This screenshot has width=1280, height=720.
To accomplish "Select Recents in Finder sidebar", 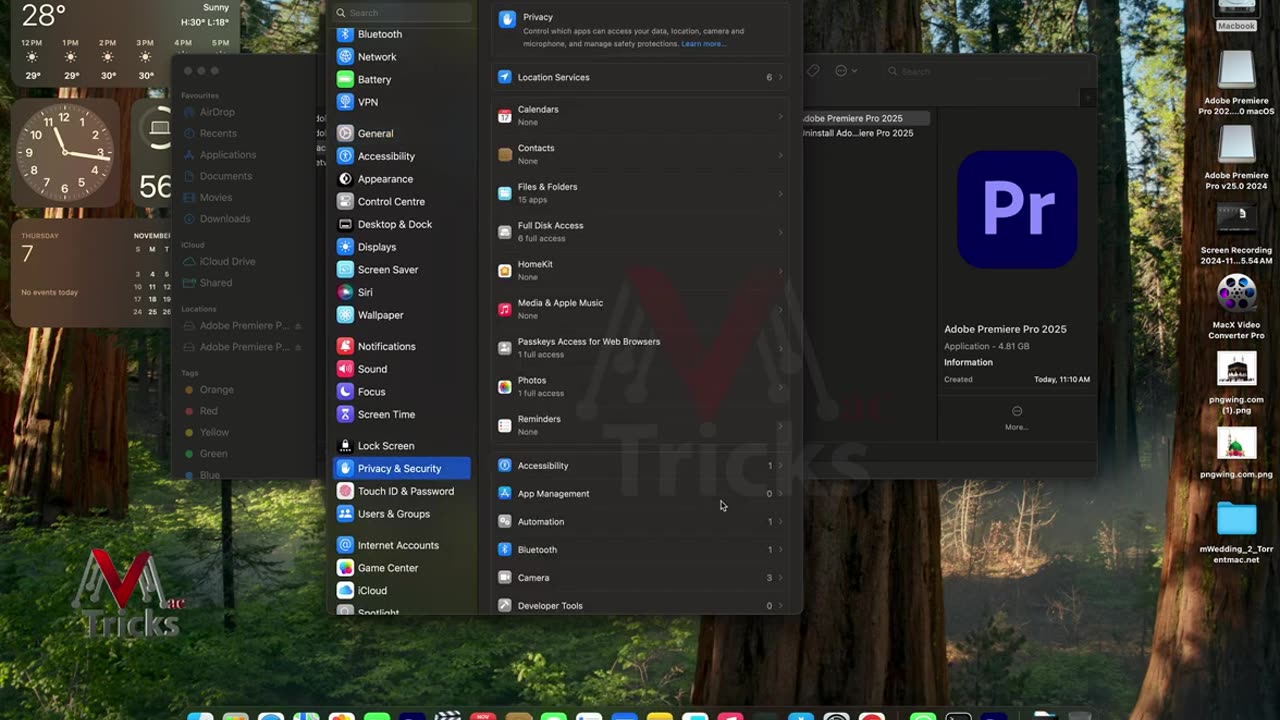I will 211,133.
